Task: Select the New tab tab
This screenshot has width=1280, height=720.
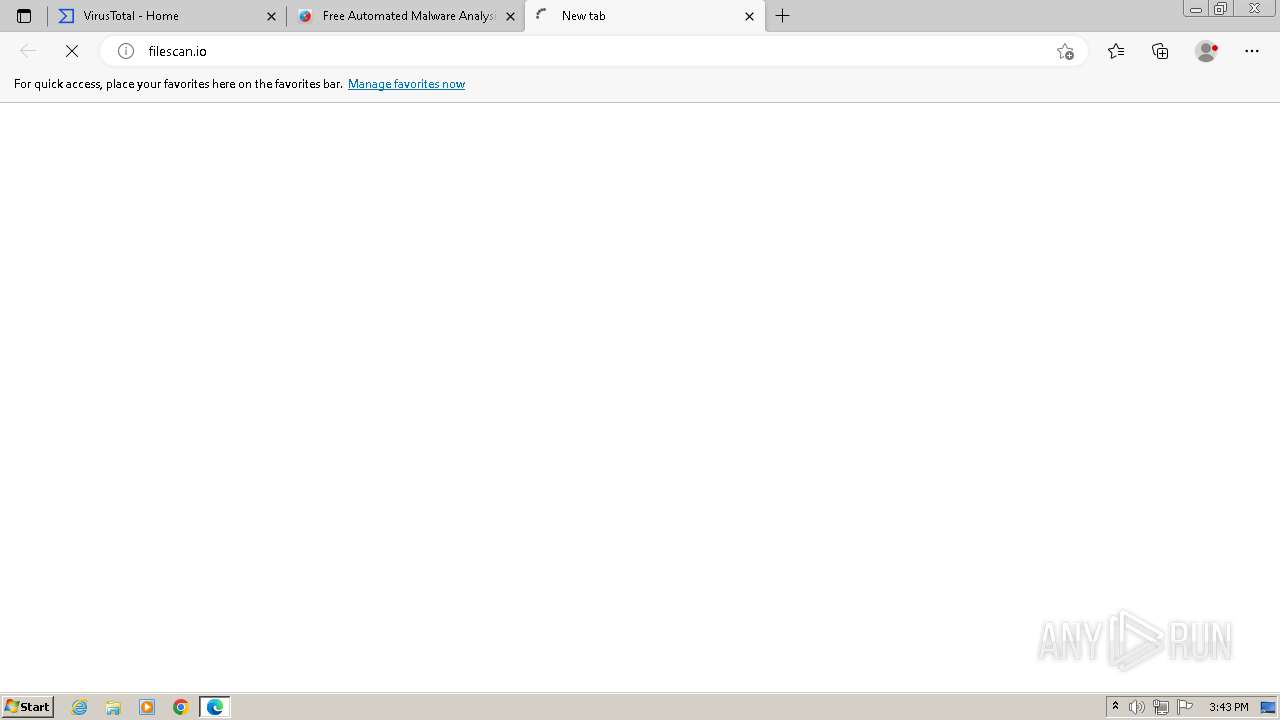Action: pyautogui.click(x=644, y=16)
